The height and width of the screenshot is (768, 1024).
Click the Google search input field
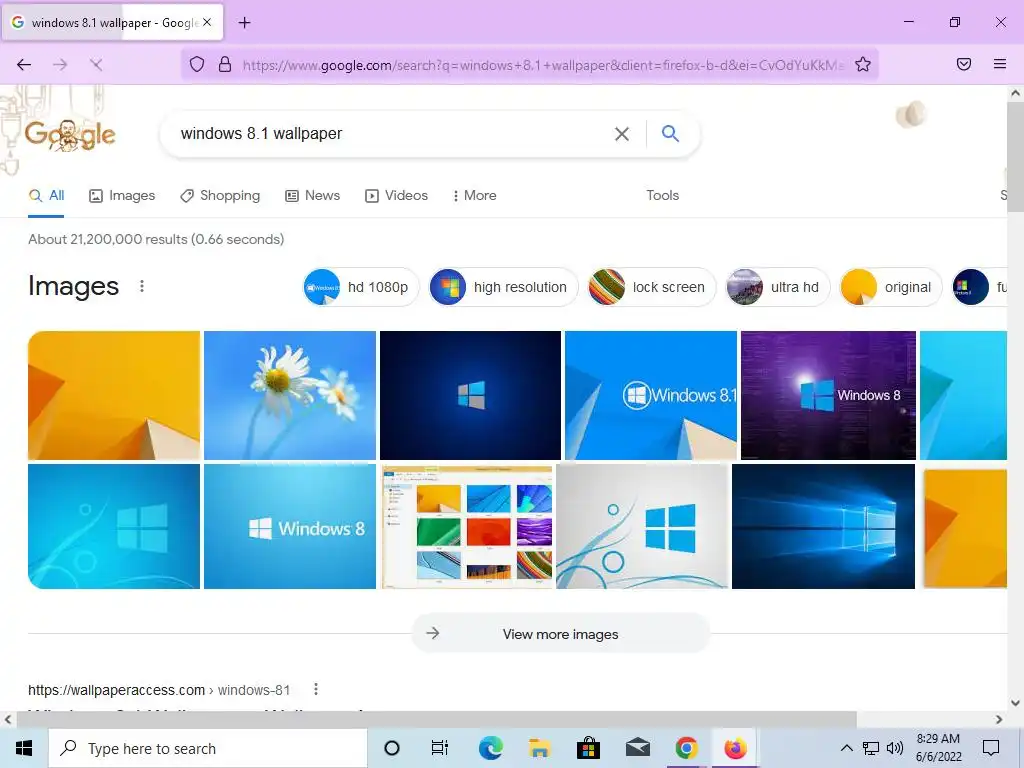click(392, 134)
